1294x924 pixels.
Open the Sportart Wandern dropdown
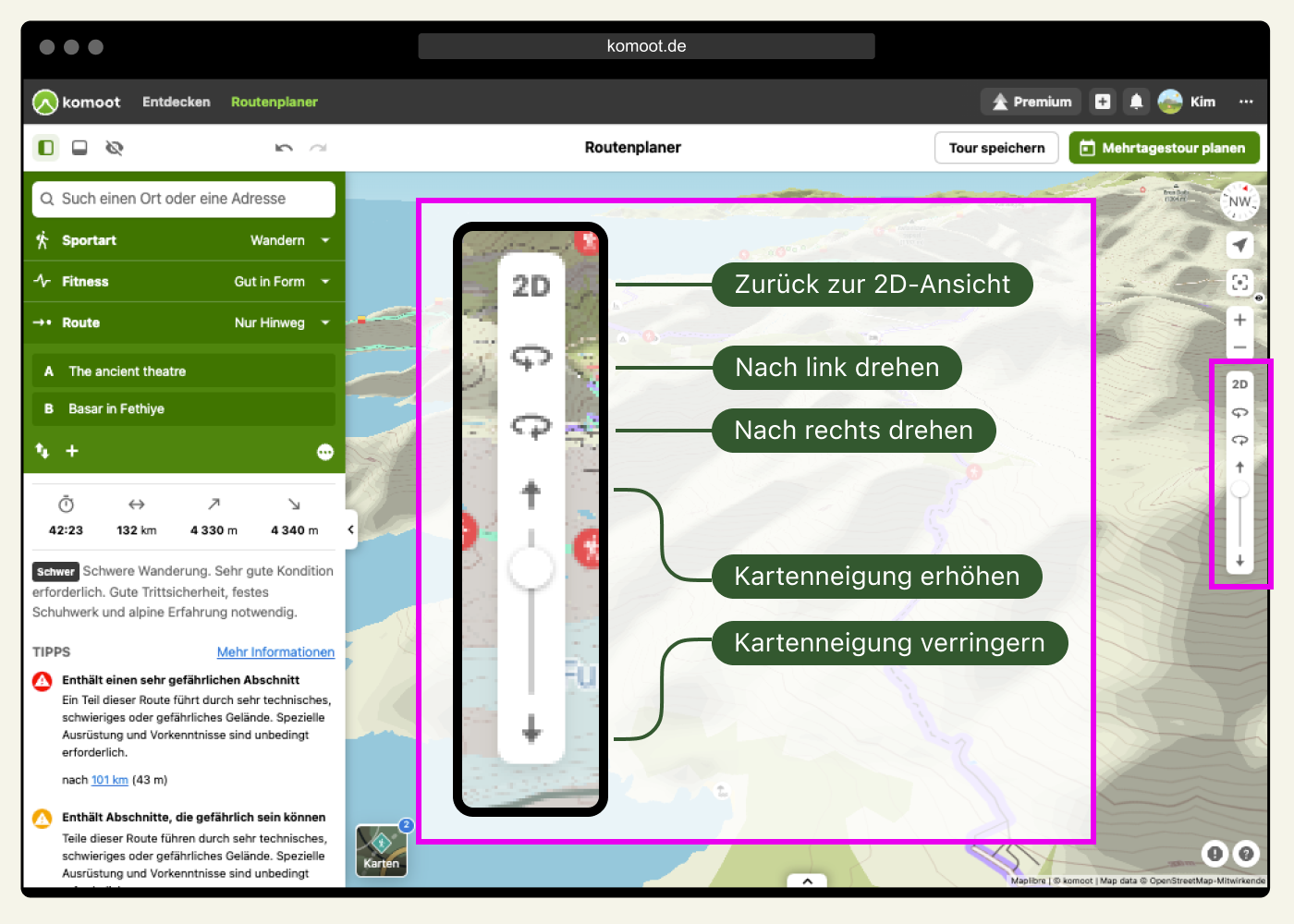point(184,240)
